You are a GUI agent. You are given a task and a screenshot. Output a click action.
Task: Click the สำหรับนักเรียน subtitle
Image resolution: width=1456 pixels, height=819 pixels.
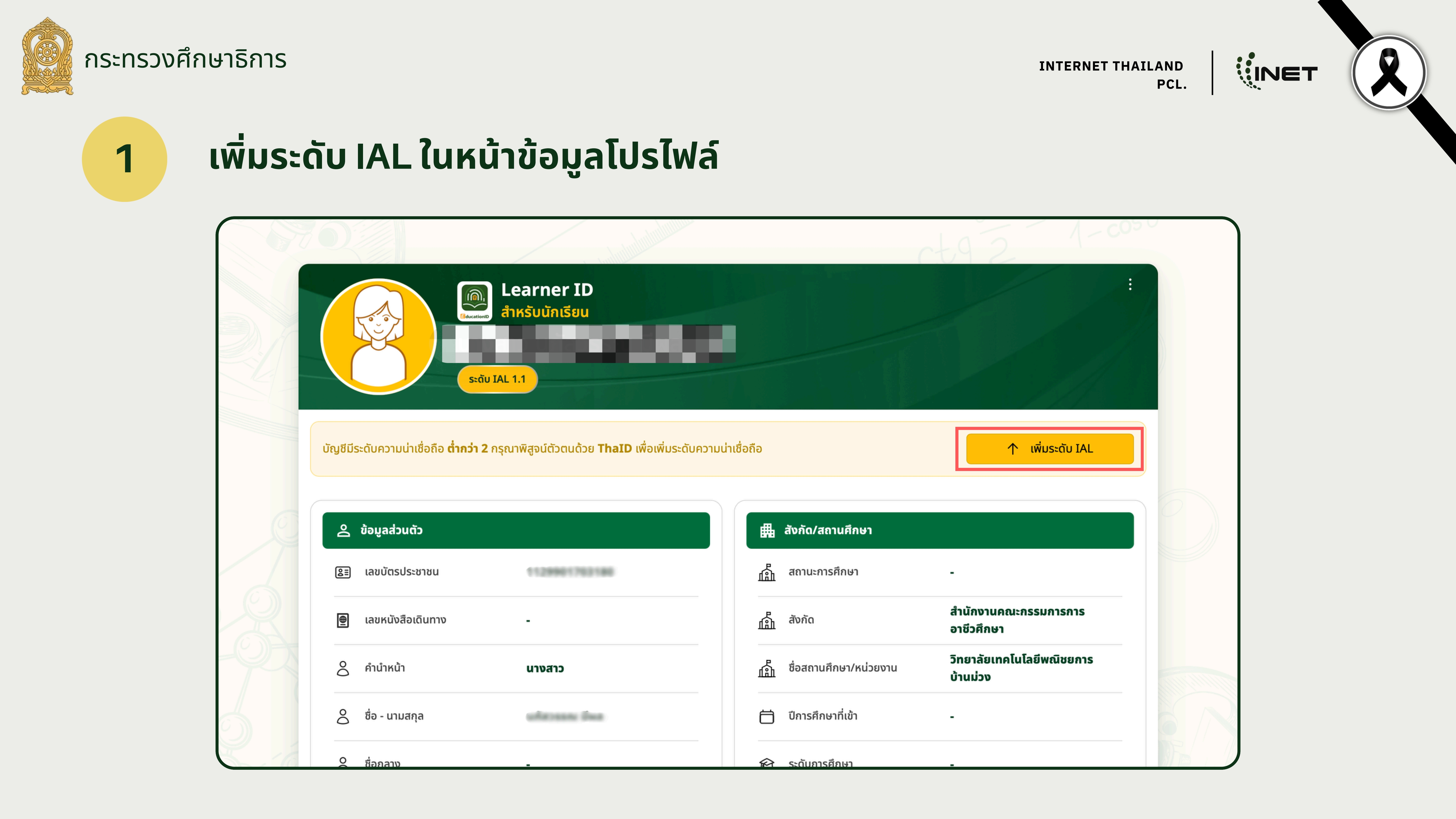click(x=545, y=313)
